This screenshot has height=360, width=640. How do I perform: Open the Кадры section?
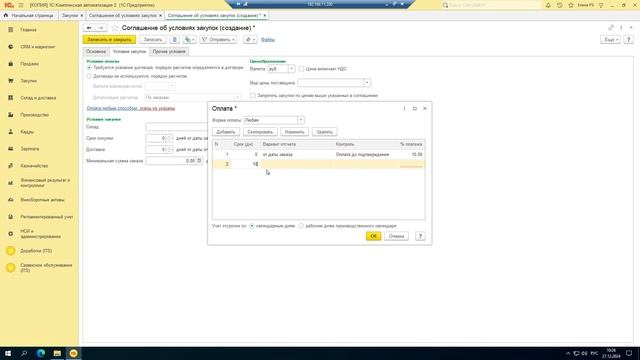click(27, 132)
